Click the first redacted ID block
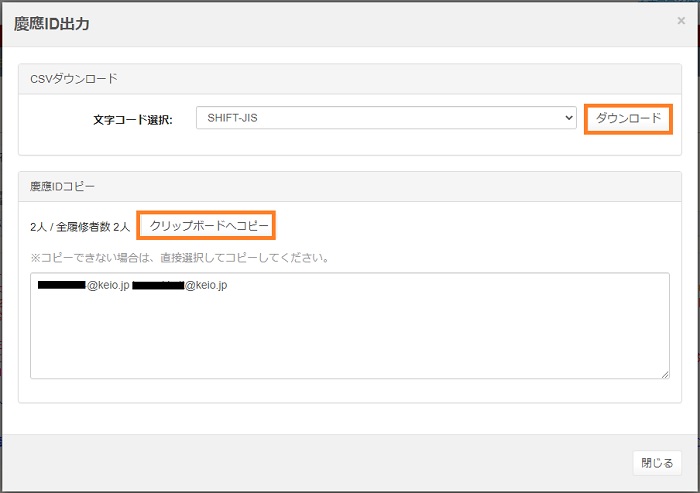This screenshot has width=700, height=493. [62, 286]
